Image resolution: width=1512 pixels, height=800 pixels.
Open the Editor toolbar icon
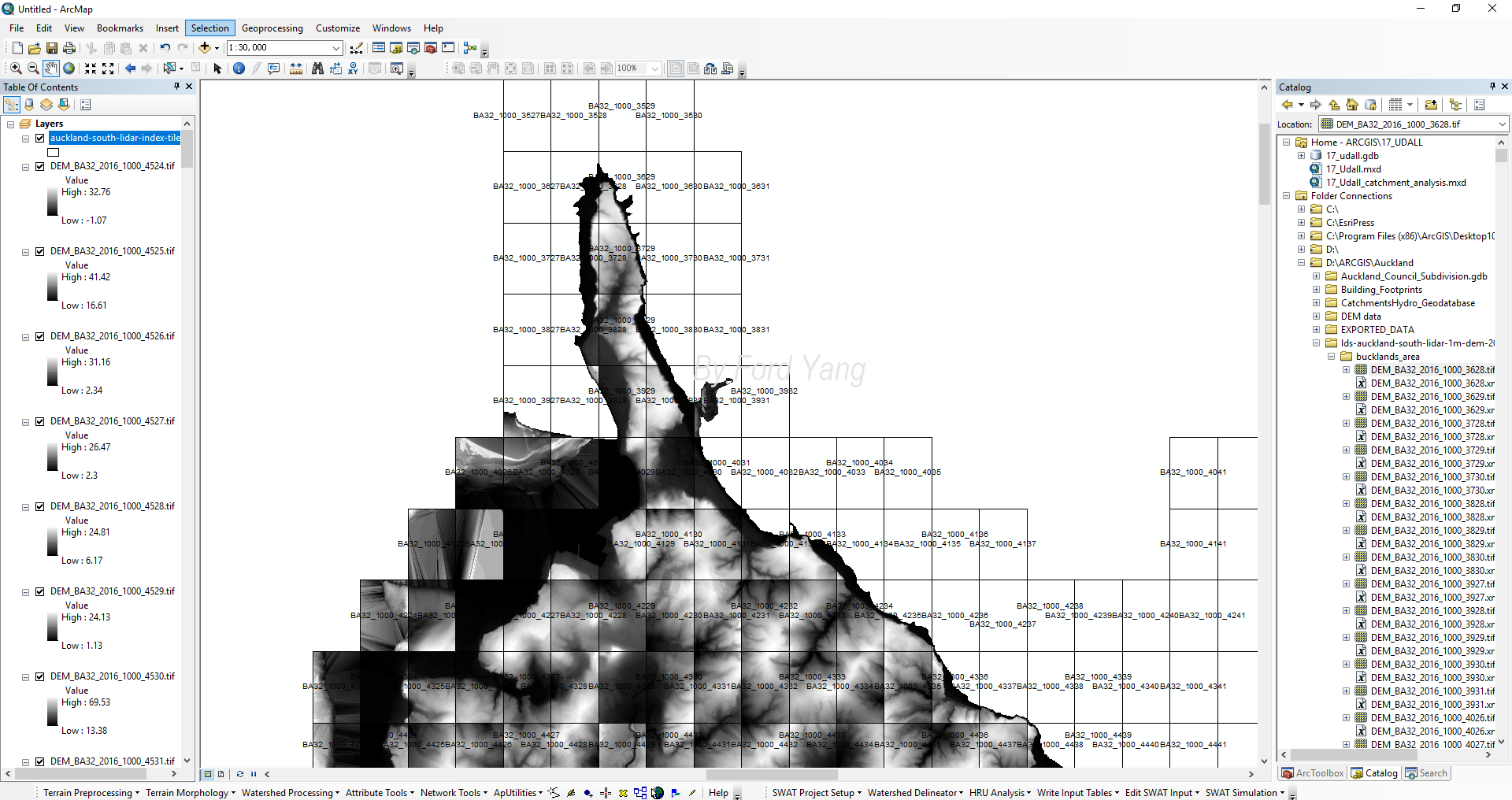(357, 48)
